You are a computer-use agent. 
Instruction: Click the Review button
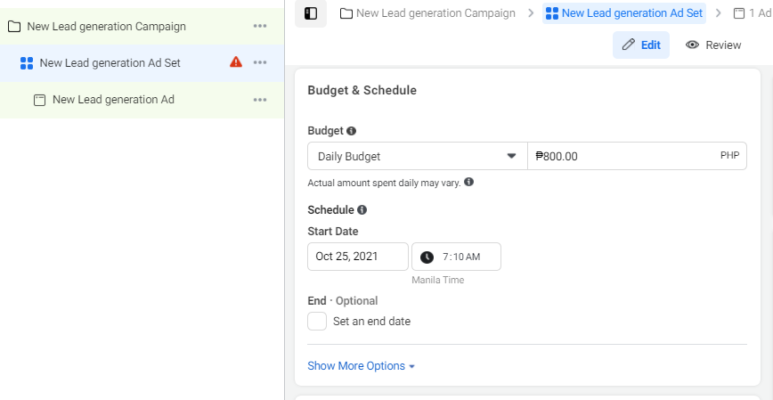713,45
